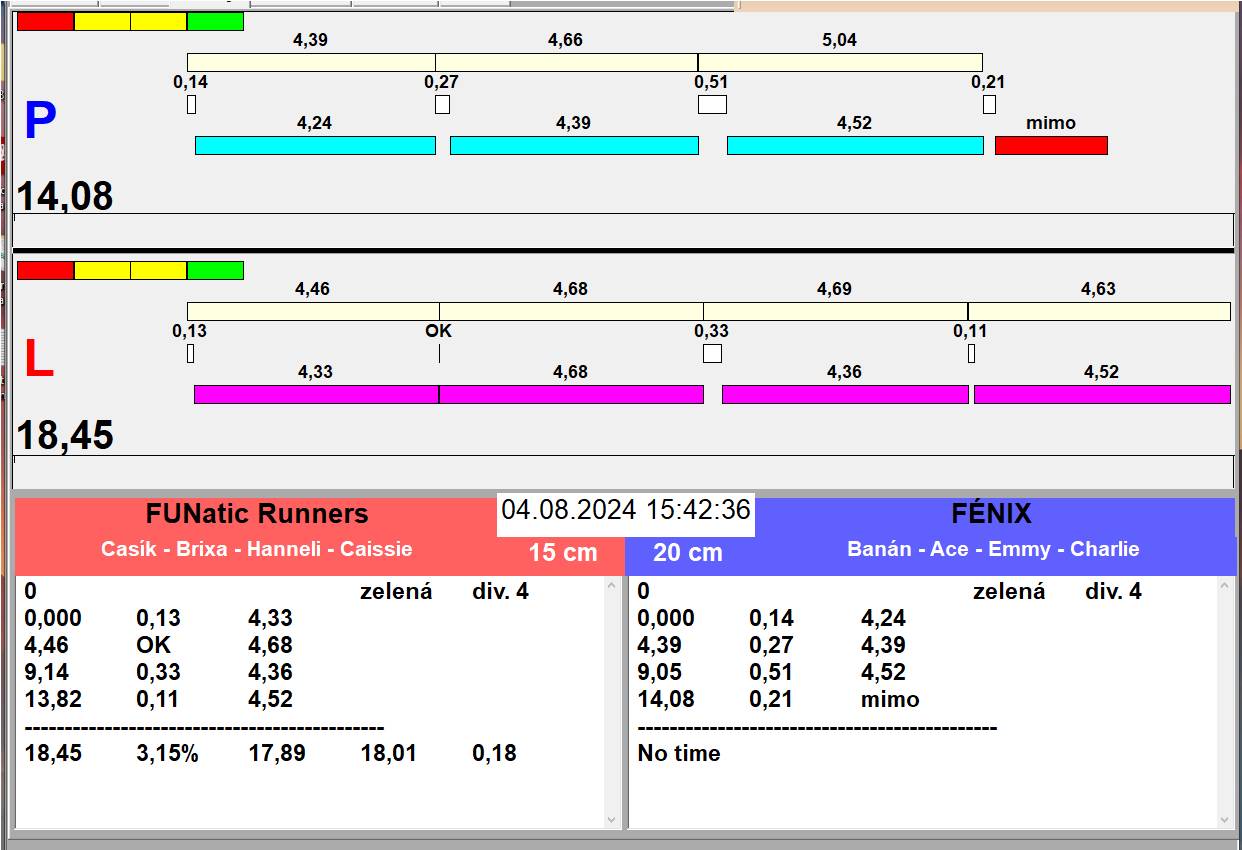Click the small box under 0,11 in lane L
Image resolution: width=1242 pixels, height=850 pixels.
point(971,353)
